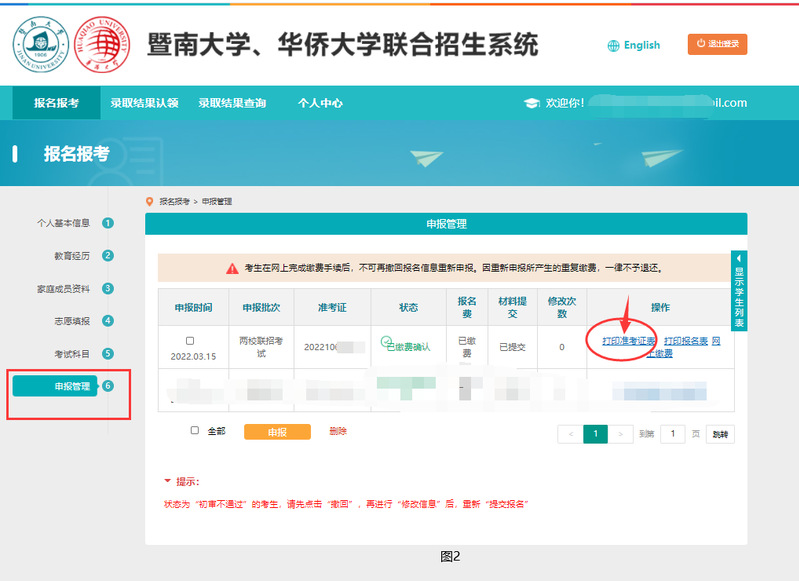This screenshot has height=581, width=799.
Task: Go to the next page arrow
Action: pos(620,434)
